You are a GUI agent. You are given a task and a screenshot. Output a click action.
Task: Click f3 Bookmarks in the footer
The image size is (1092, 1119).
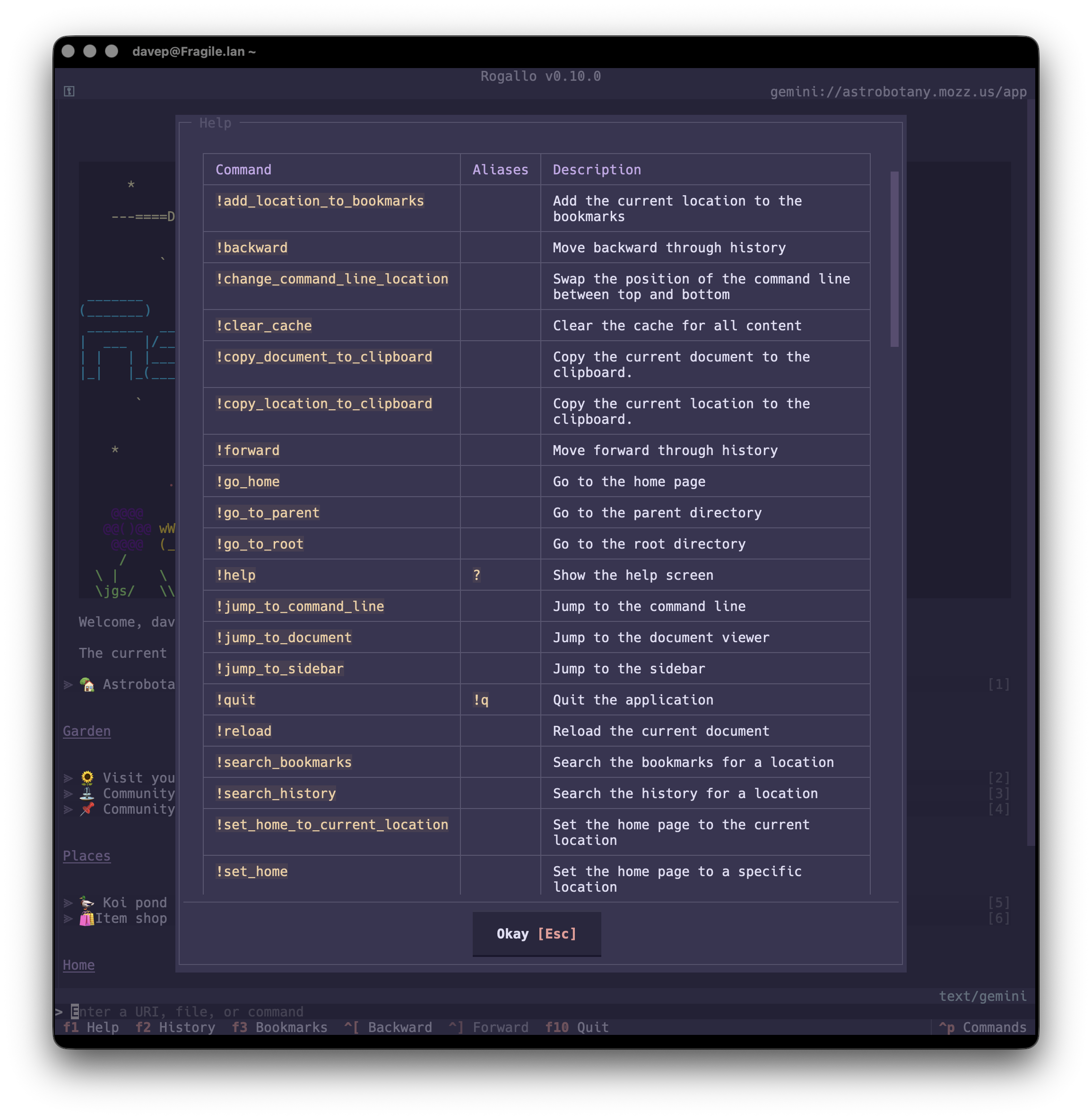coord(279,1027)
